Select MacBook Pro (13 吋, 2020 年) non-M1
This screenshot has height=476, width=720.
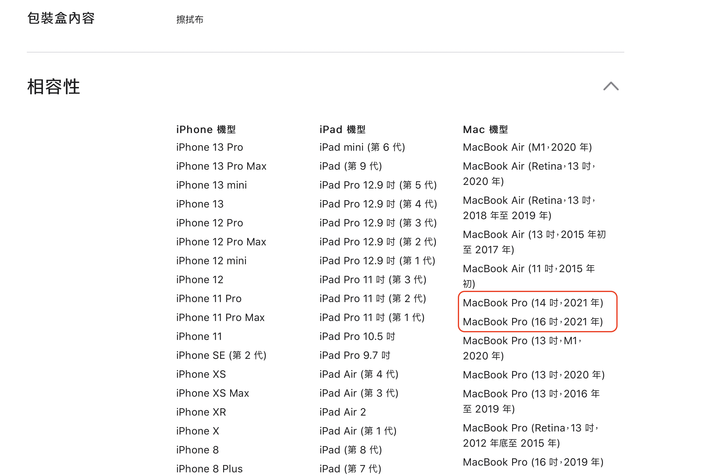(x=534, y=375)
